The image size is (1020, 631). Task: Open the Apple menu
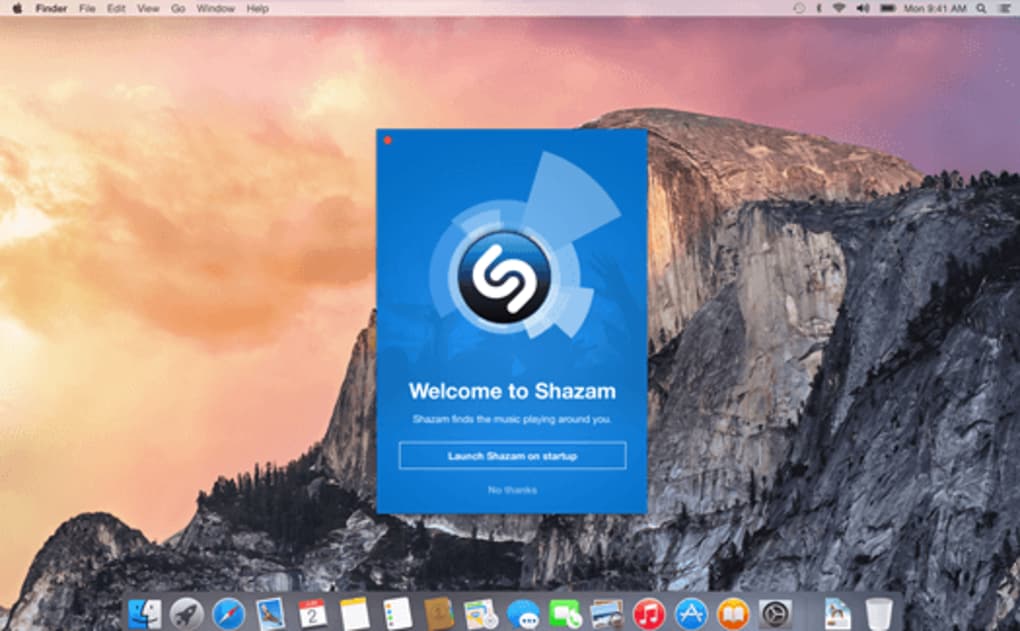click(17, 8)
